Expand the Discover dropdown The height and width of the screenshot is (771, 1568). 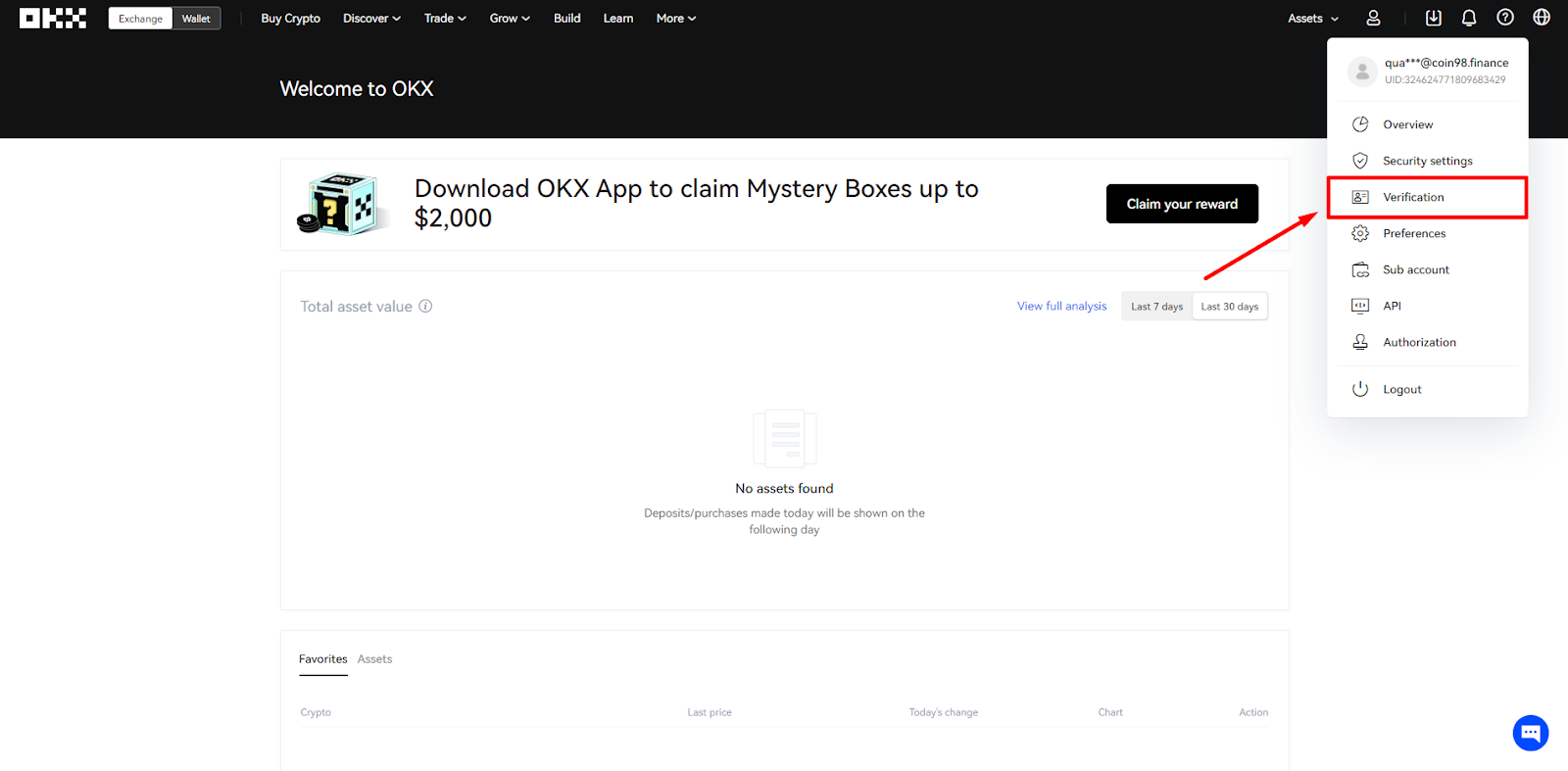click(372, 19)
